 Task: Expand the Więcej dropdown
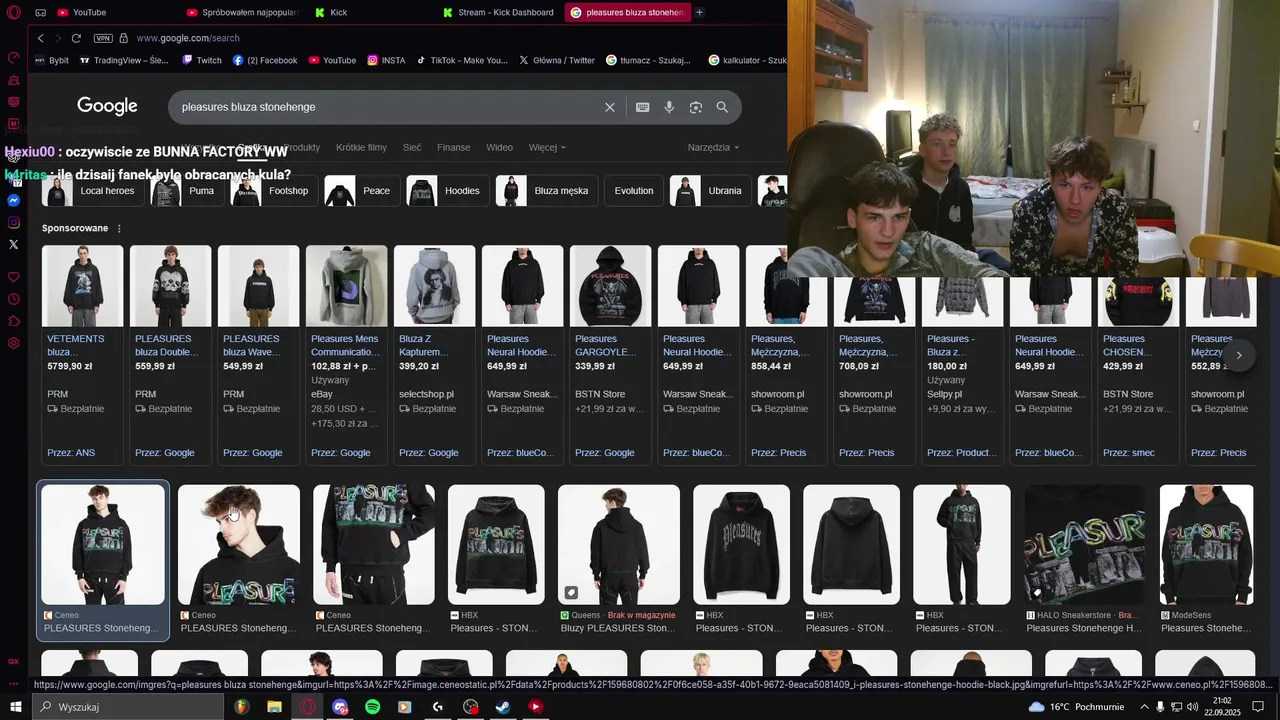point(547,147)
